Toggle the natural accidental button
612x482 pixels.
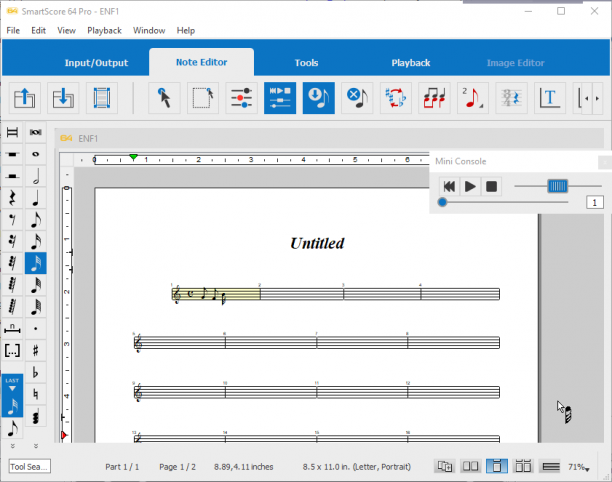click(x=36, y=394)
